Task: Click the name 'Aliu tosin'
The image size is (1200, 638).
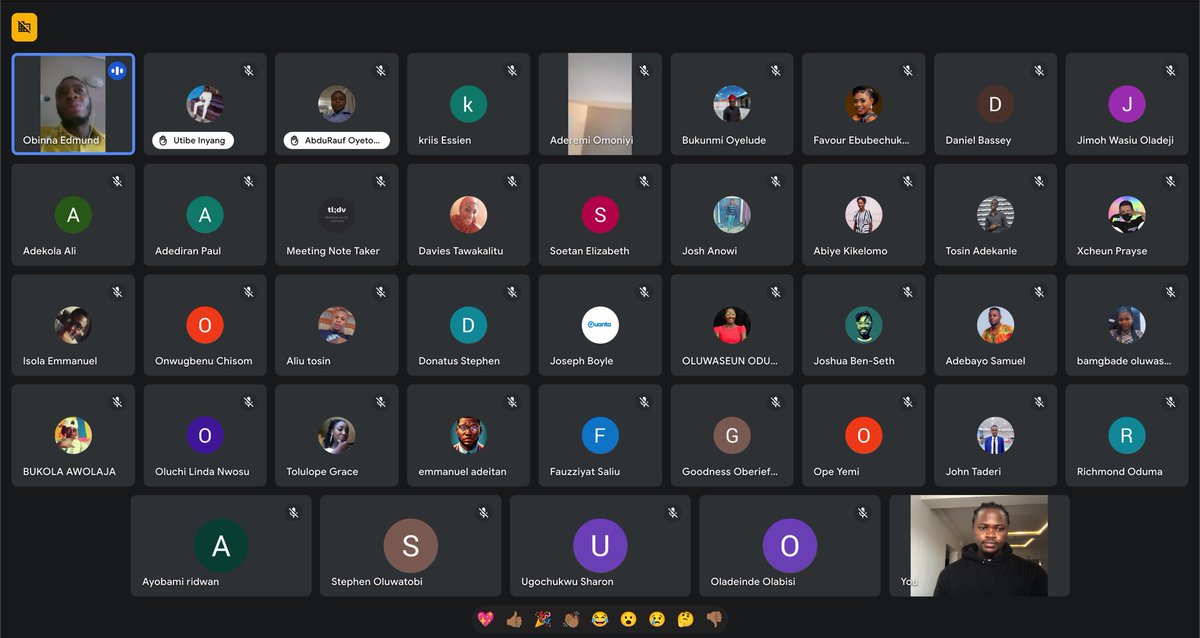Action: 308,361
